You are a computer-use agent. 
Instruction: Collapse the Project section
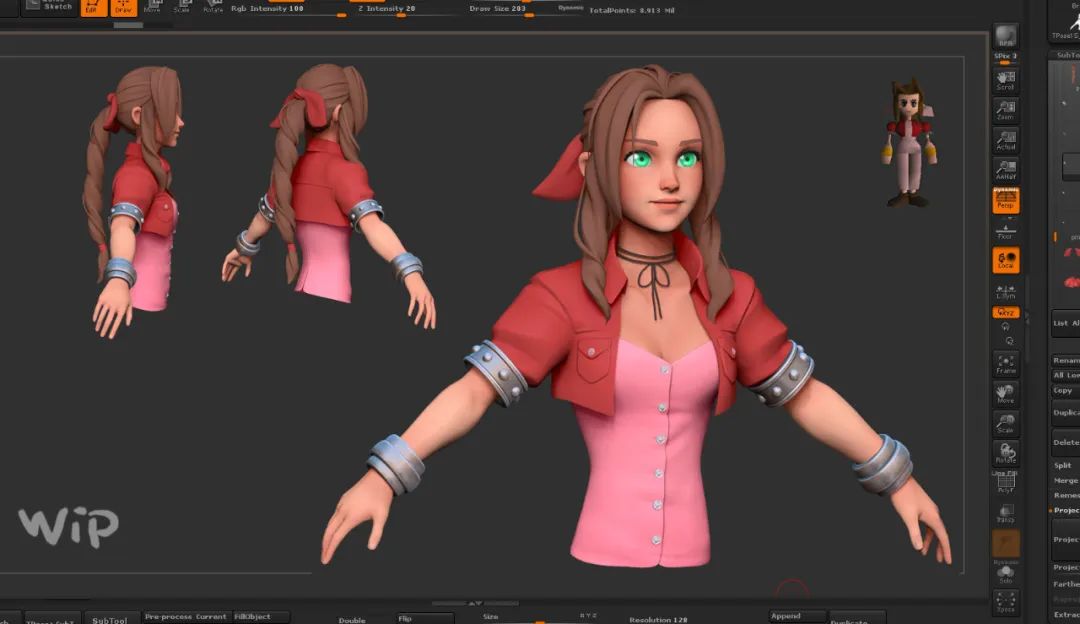pyautogui.click(x=1065, y=510)
